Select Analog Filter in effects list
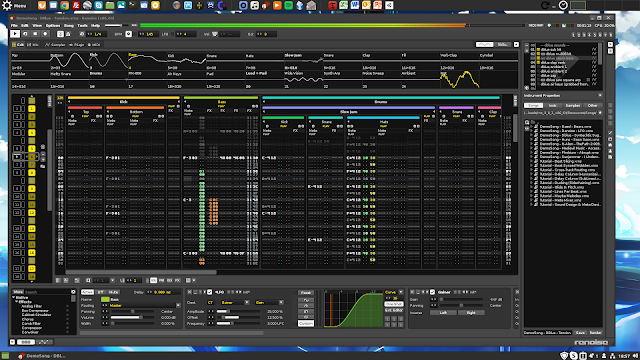Viewport: 640px width, 360px height. point(31,306)
